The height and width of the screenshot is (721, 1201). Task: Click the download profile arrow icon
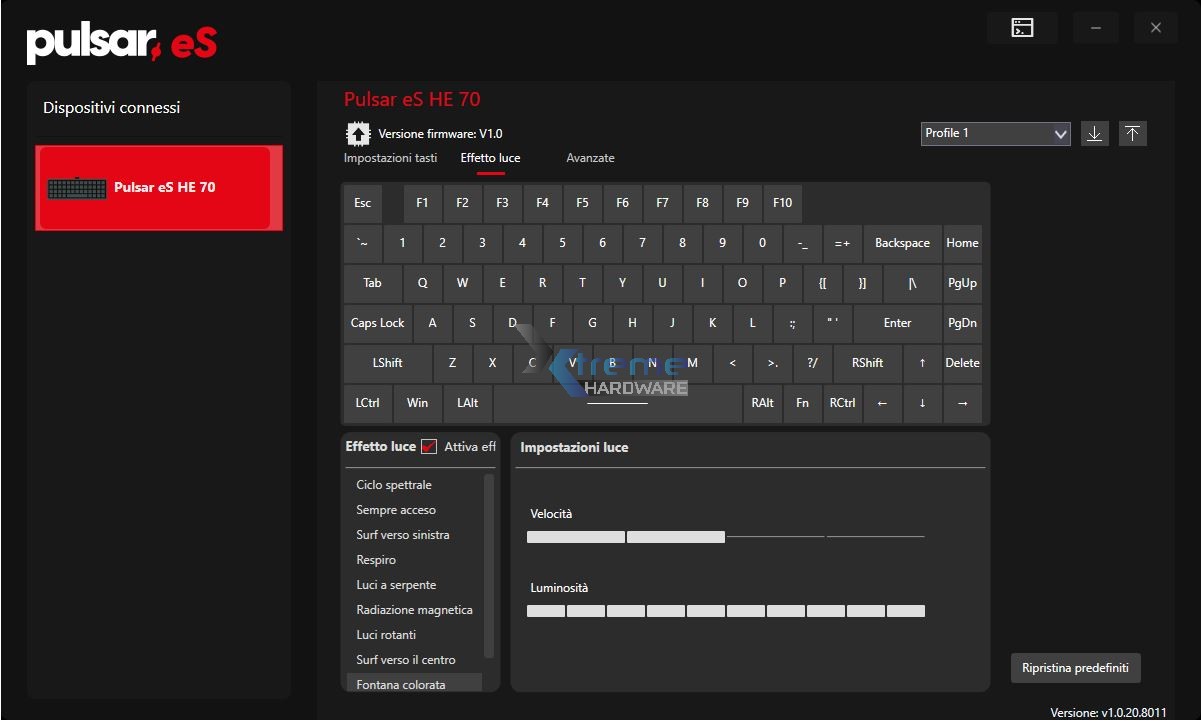click(1095, 134)
